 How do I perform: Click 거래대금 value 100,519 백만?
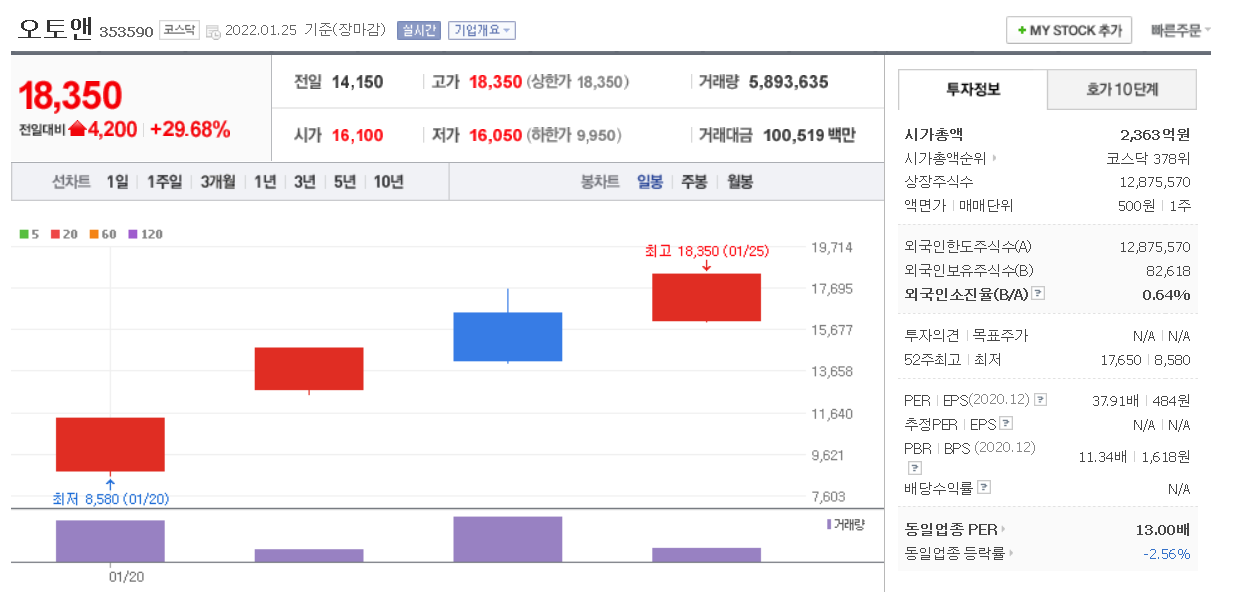tap(809, 135)
